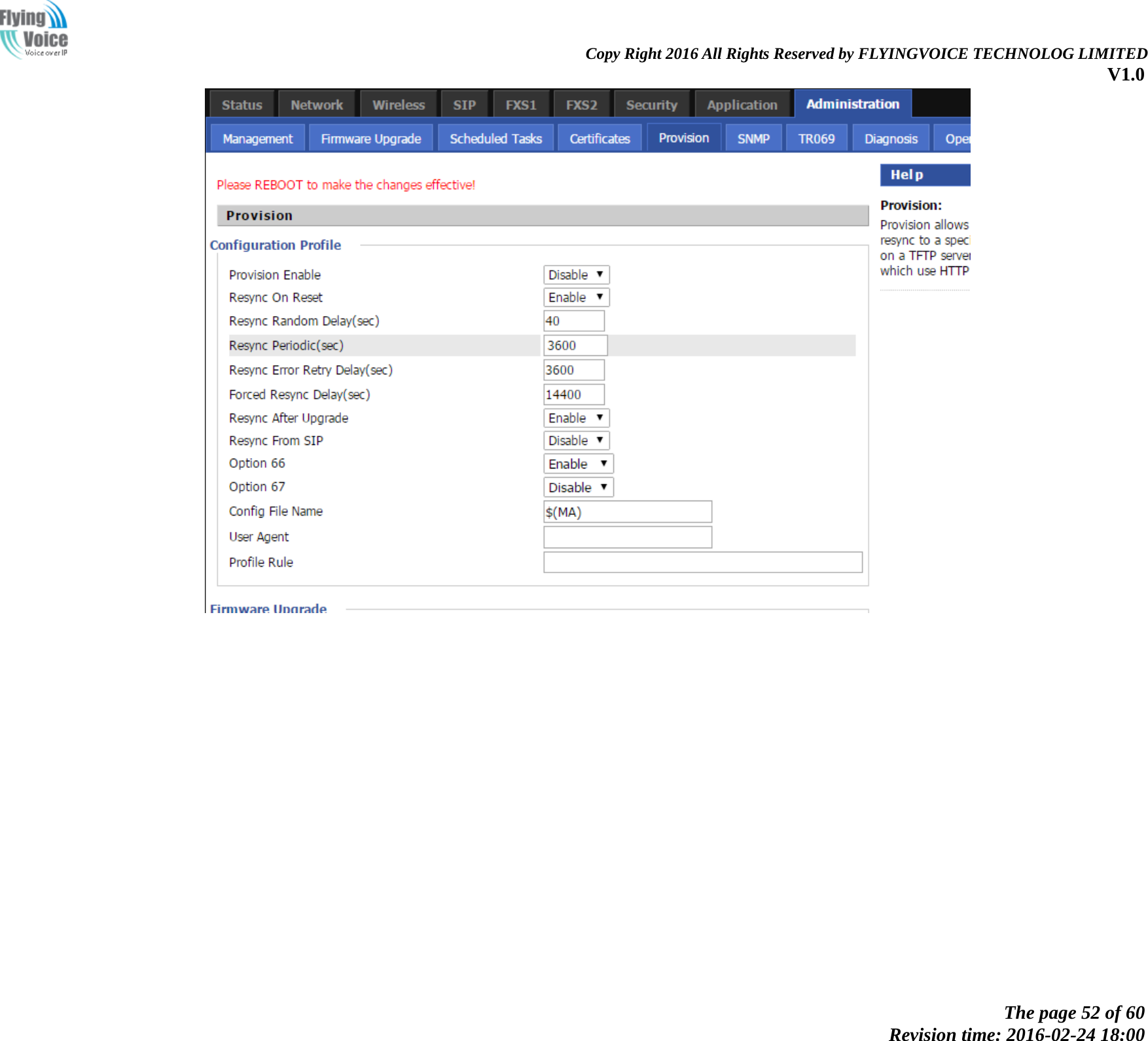Edit the Config File Name value
This screenshot has height=1041, width=1148.
[626, 512]
